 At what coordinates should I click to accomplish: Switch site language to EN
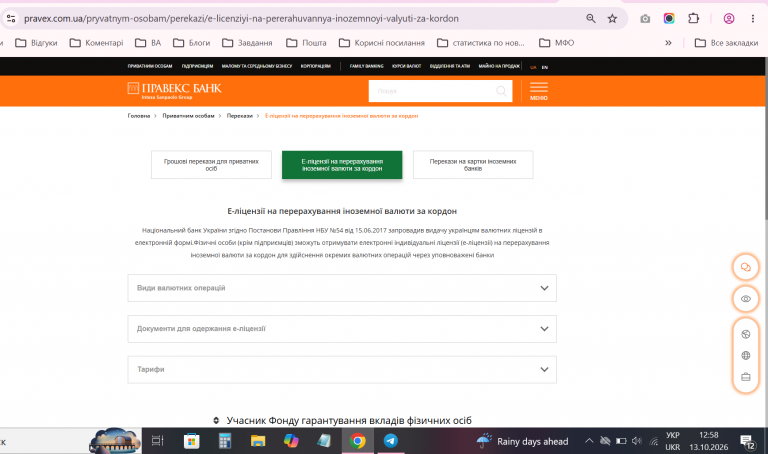(x=545, y=67)
